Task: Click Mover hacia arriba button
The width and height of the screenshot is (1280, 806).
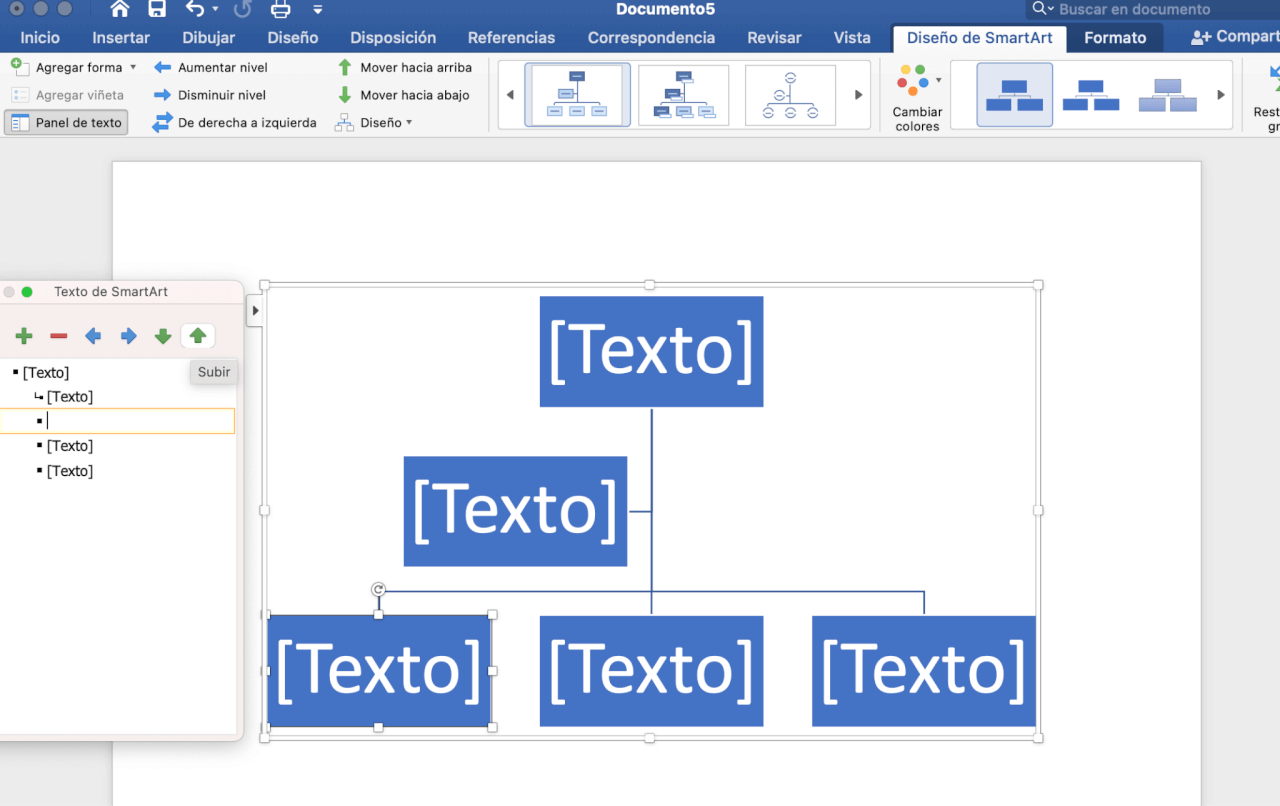Action: click(403, 68)
